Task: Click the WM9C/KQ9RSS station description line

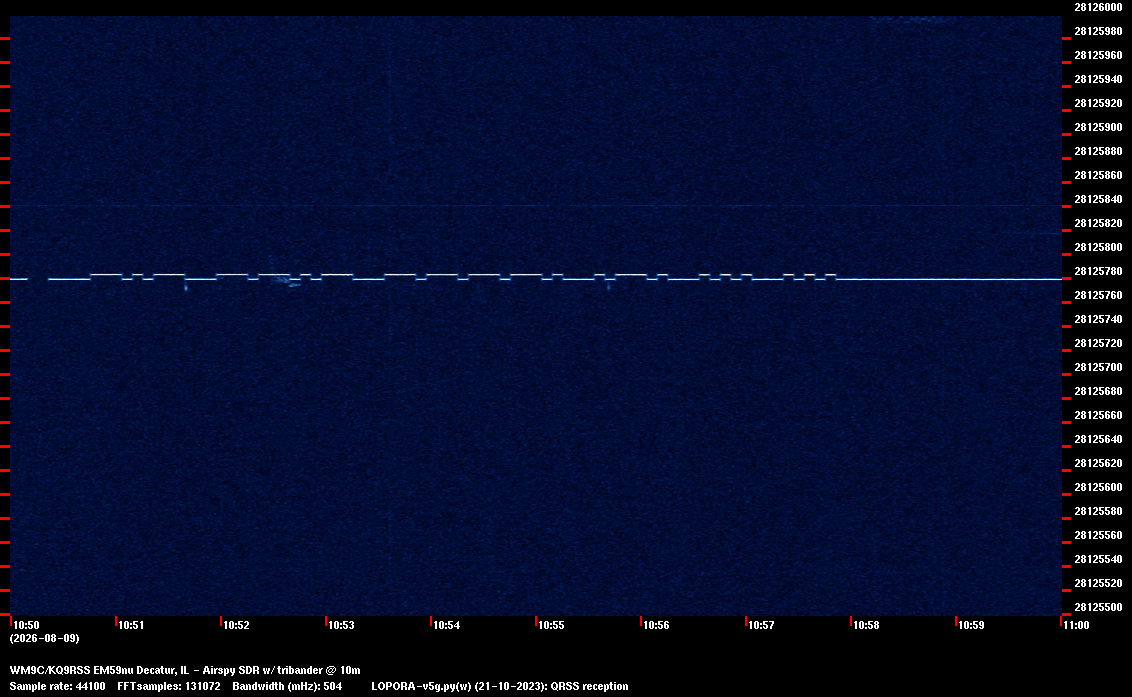Action: 185,670
